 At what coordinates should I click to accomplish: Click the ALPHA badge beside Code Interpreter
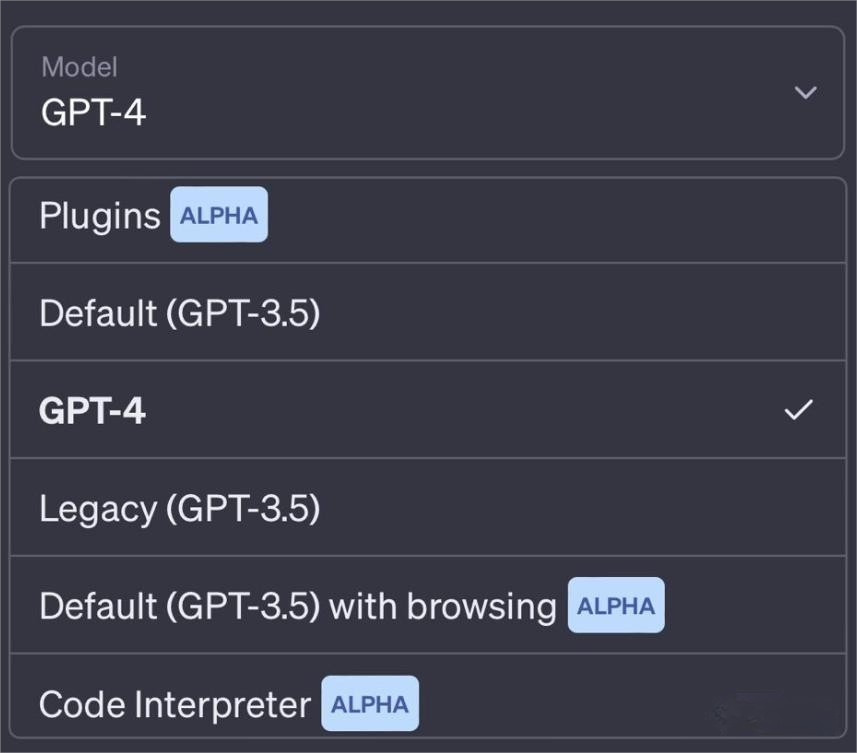[x=370, y=704]
